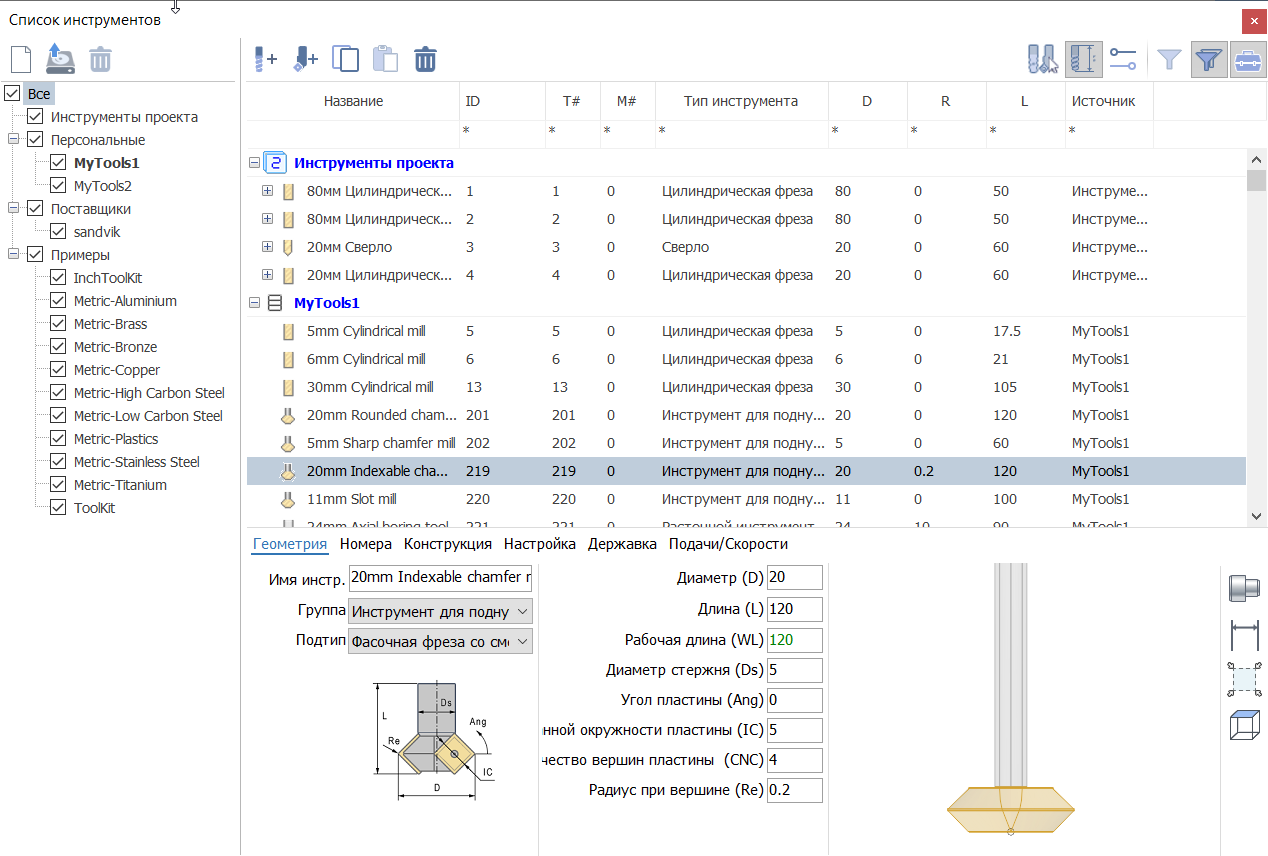Click the drill icon in 20мм Сверло row
This screenshot has width=1268, height=856.
tap(287, 247)
